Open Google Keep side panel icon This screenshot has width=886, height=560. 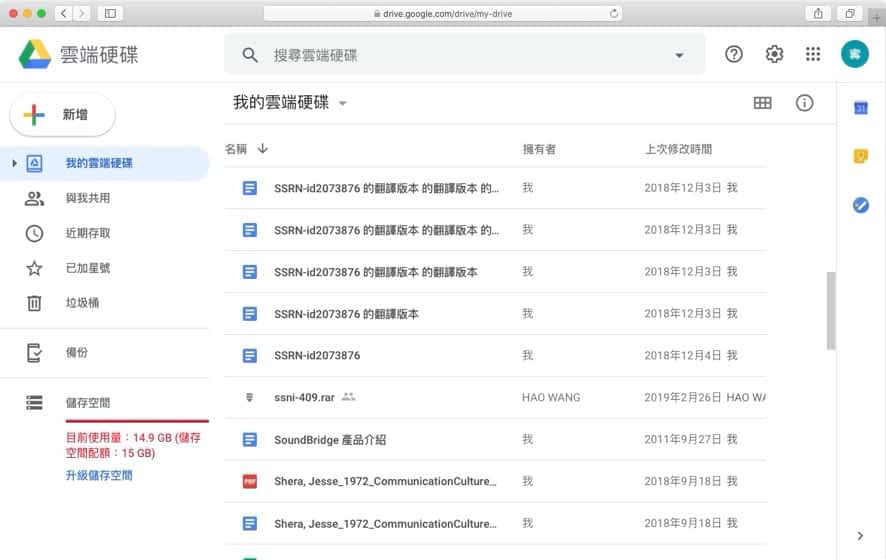(860, 156)
